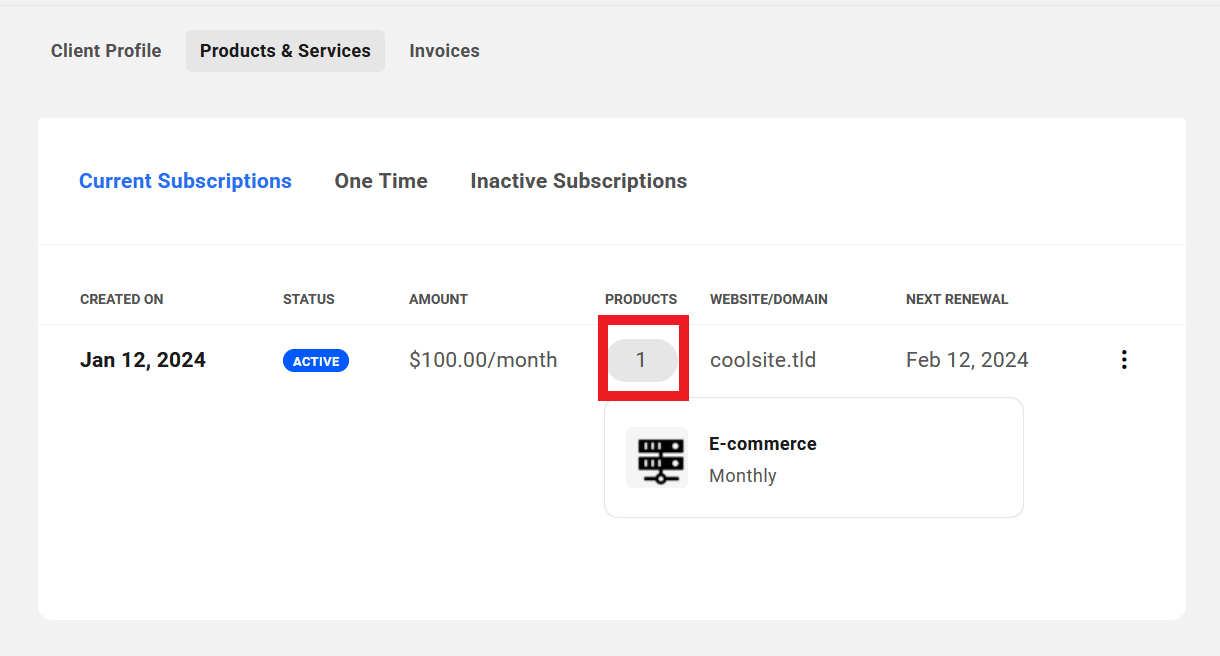1220x656 pixels.
Task: Click the Feb 12, 2024 renewal date
Action: [967, 359]
